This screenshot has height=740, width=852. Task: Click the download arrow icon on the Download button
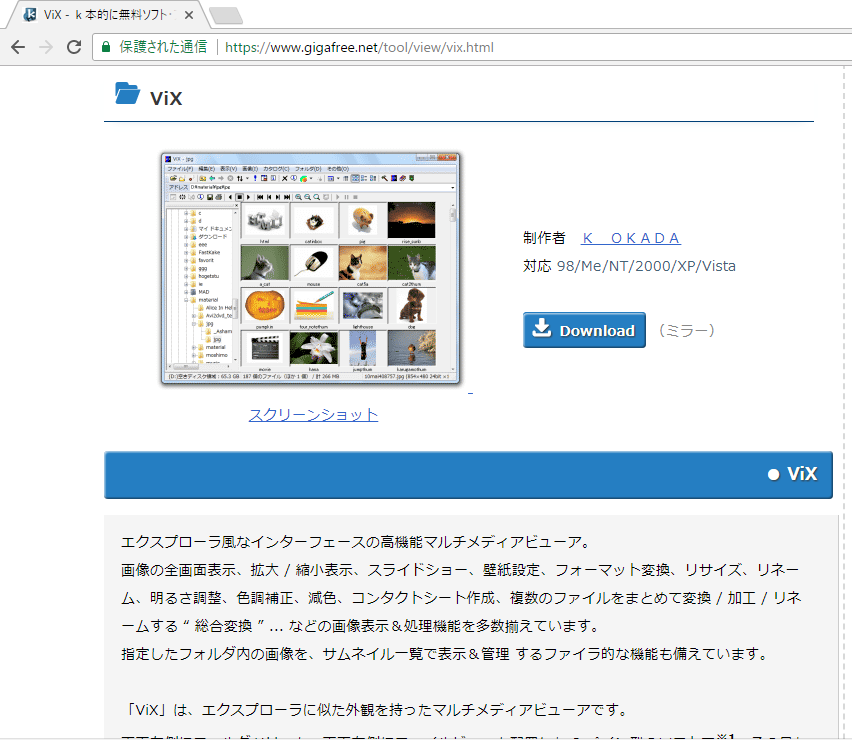point(541,328)
